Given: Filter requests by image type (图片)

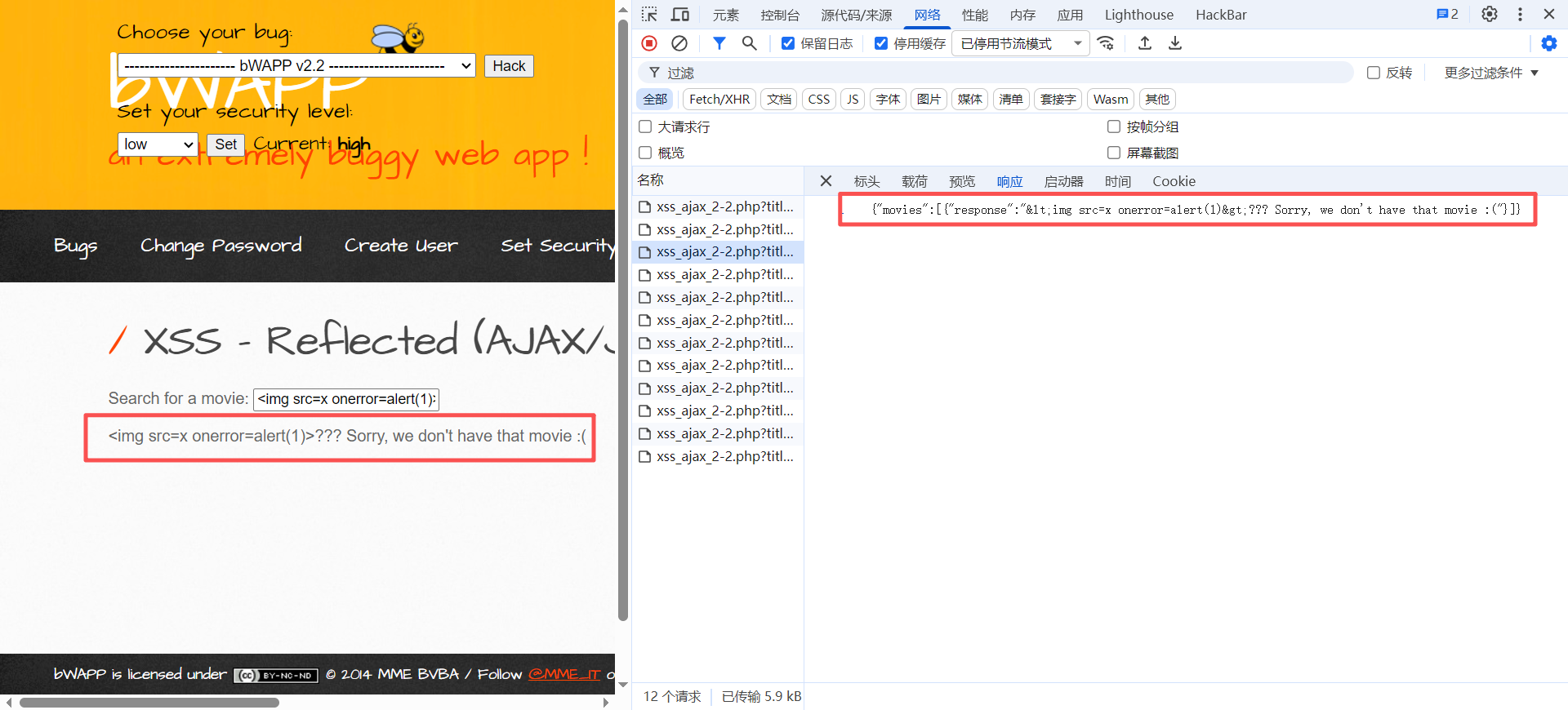Looking at the screenshot, I should coord(929,100).
